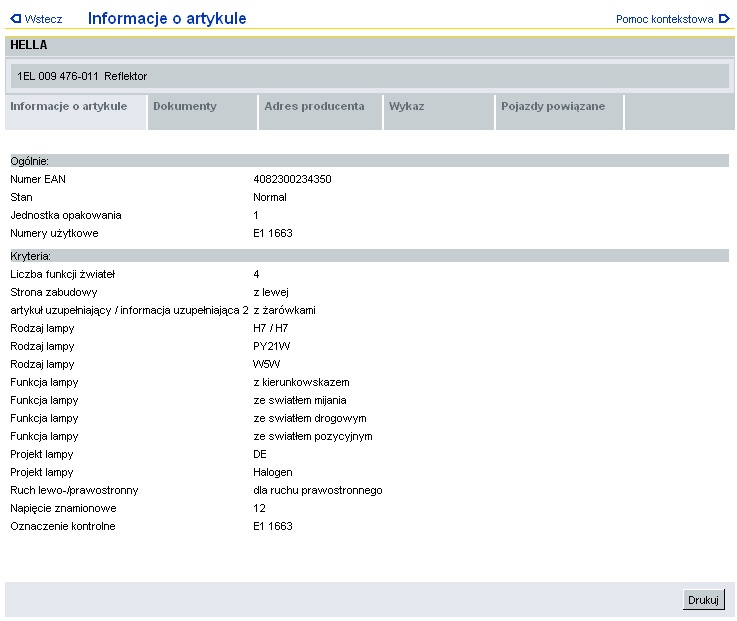
Task: Click the value z żarówkami
Action: pos(284,310)
